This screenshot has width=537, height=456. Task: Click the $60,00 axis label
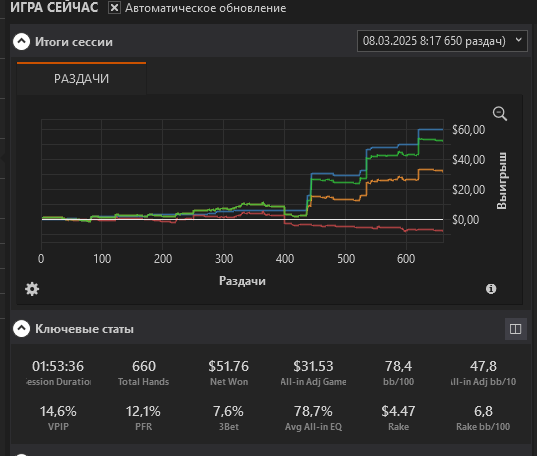[469, 130]
